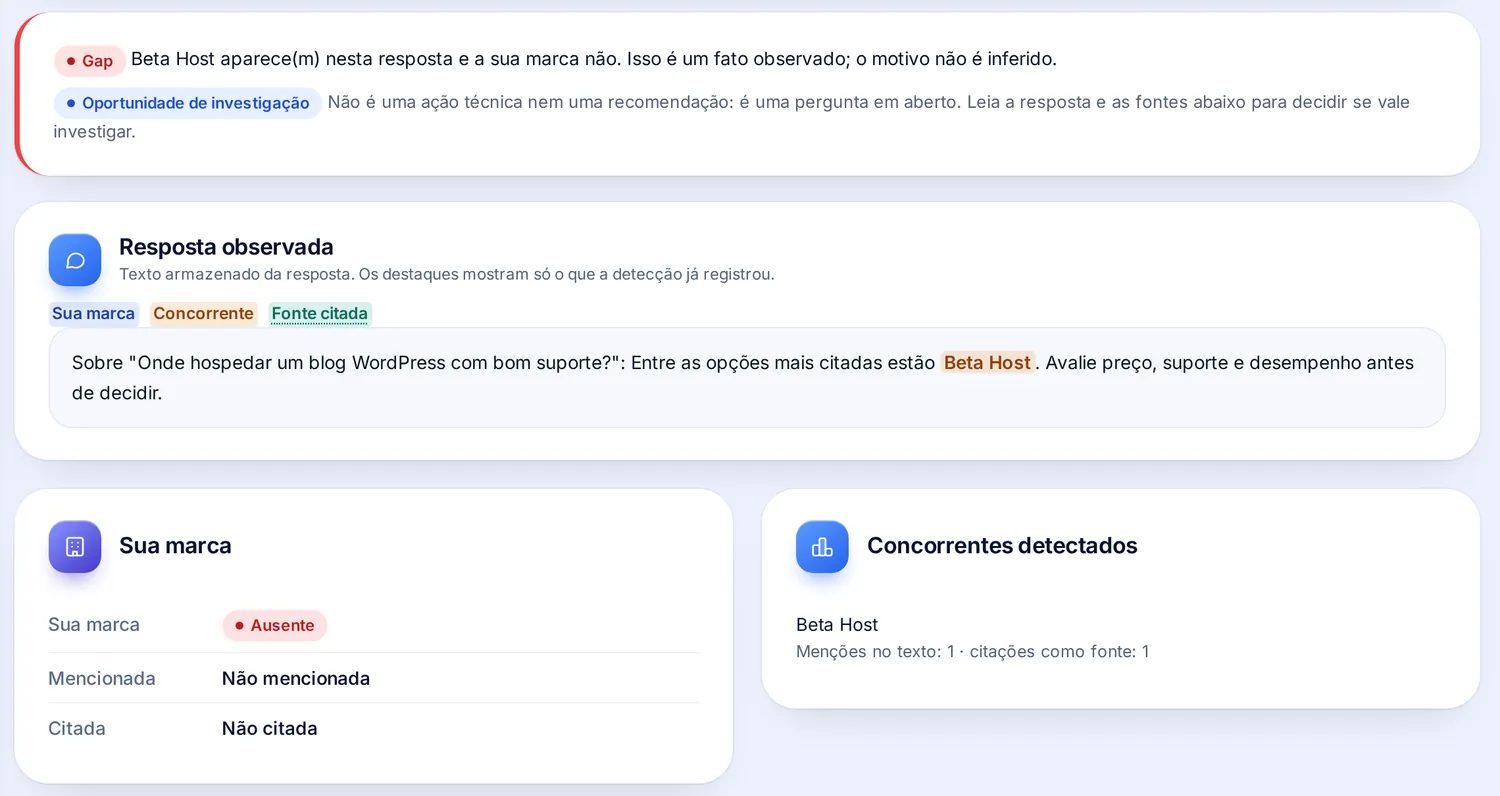Click the 'Não é uma ação técnica' explanation text
This screenshot has width=1500, height=796.
click(x=732, y=116)
